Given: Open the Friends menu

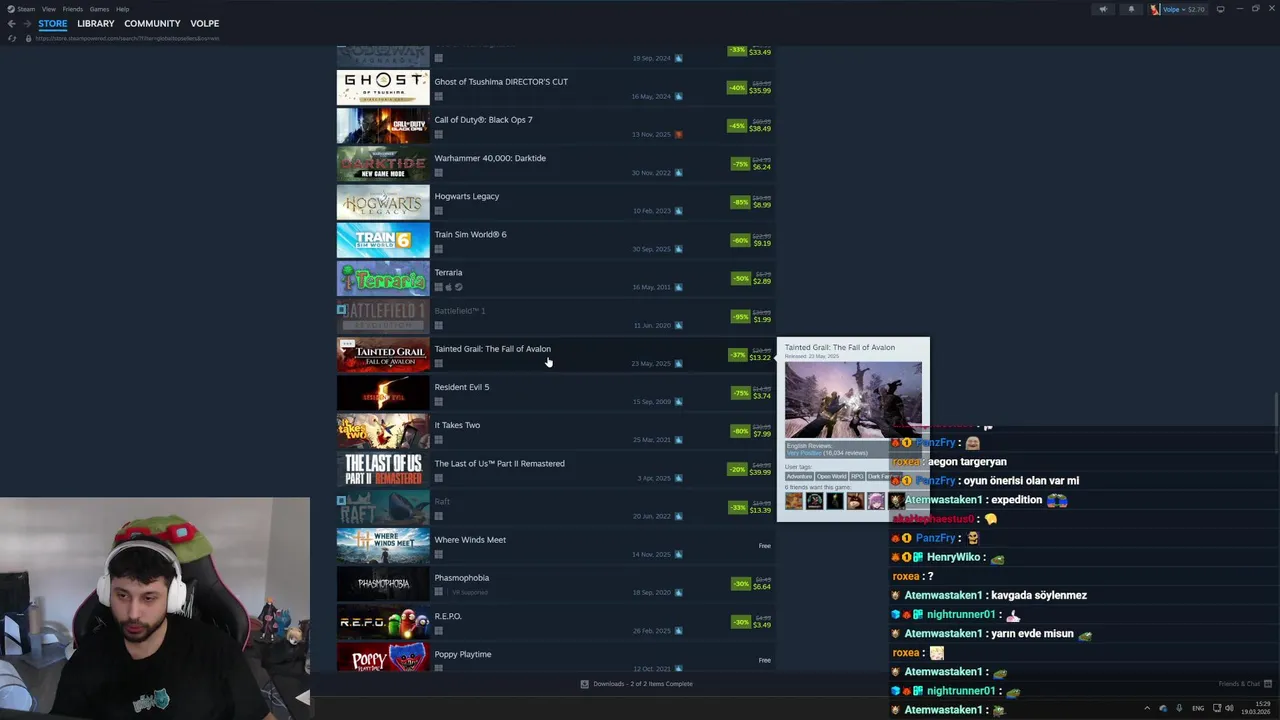Looking at the screenshot, I should pos(72,9).
